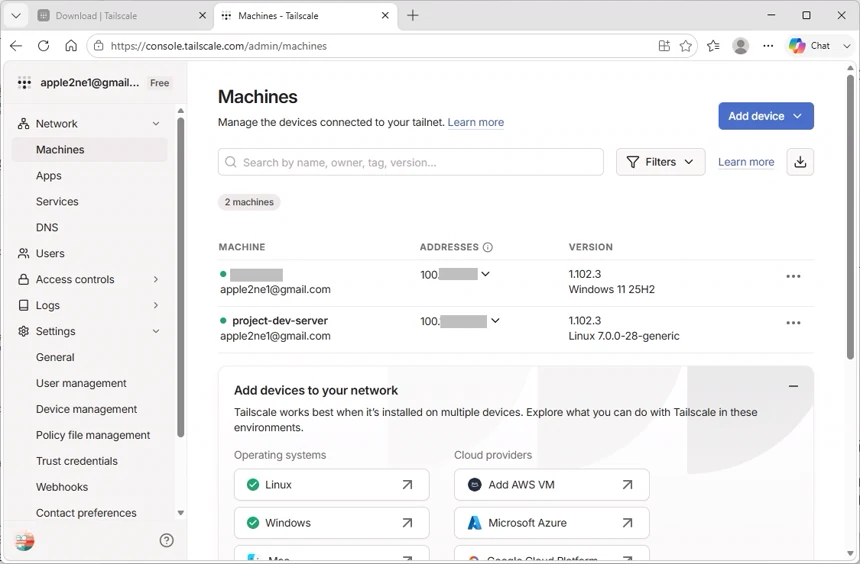Go to browser home page icon
The height and width of the screenshot is (564, 860).
click(x=71, y=46)
